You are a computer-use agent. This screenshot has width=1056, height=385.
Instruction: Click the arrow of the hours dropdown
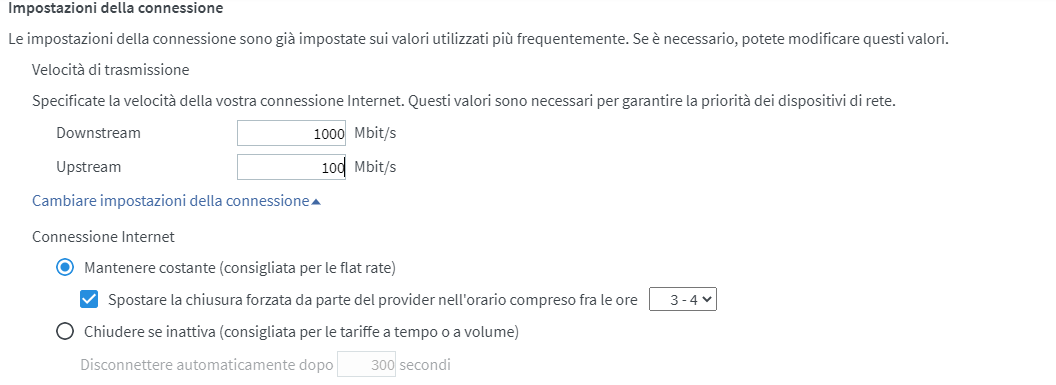click(x=706, y=300)
